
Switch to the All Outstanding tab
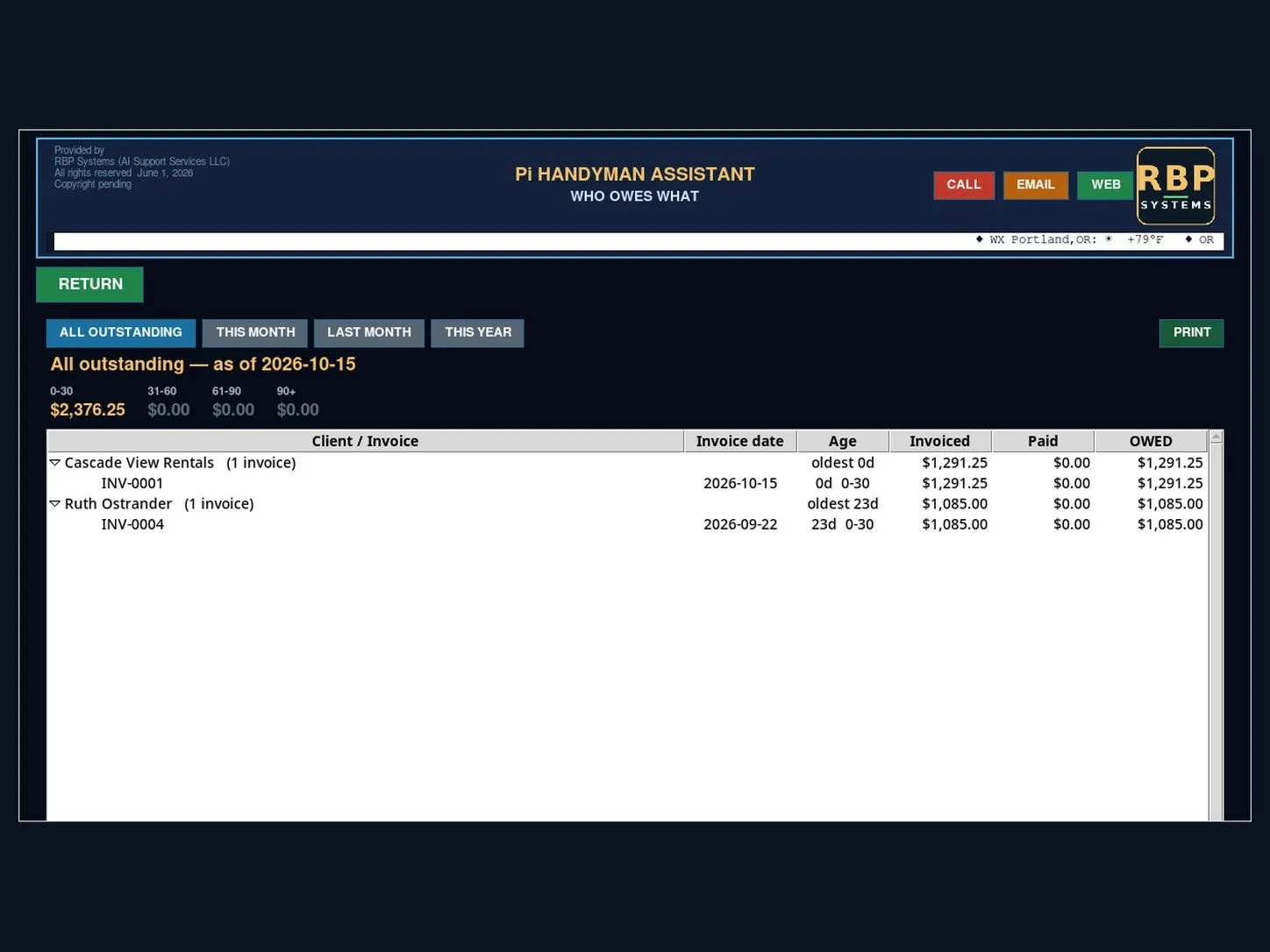121,333
